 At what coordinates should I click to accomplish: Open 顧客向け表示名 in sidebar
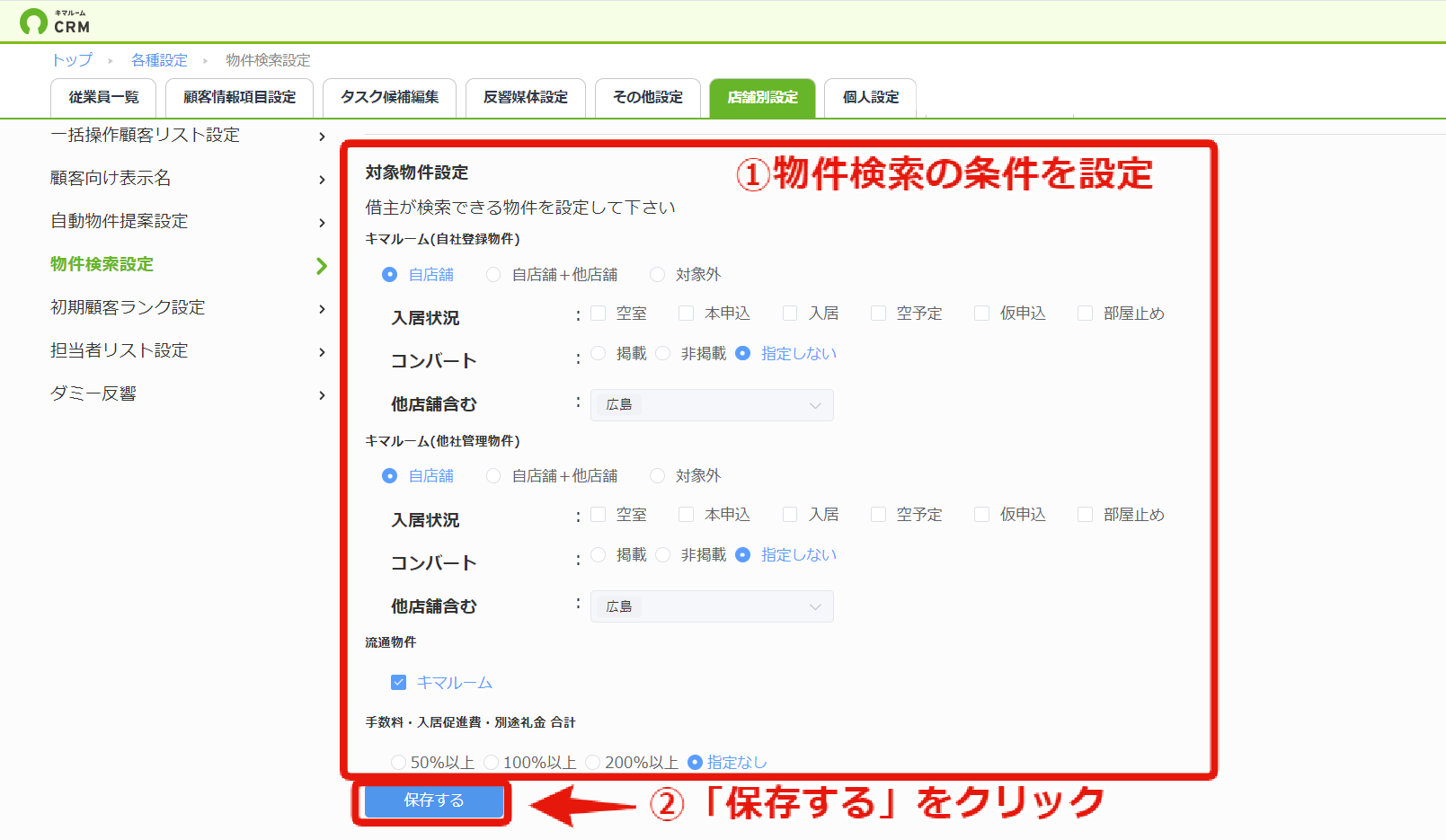coord(111,178)
